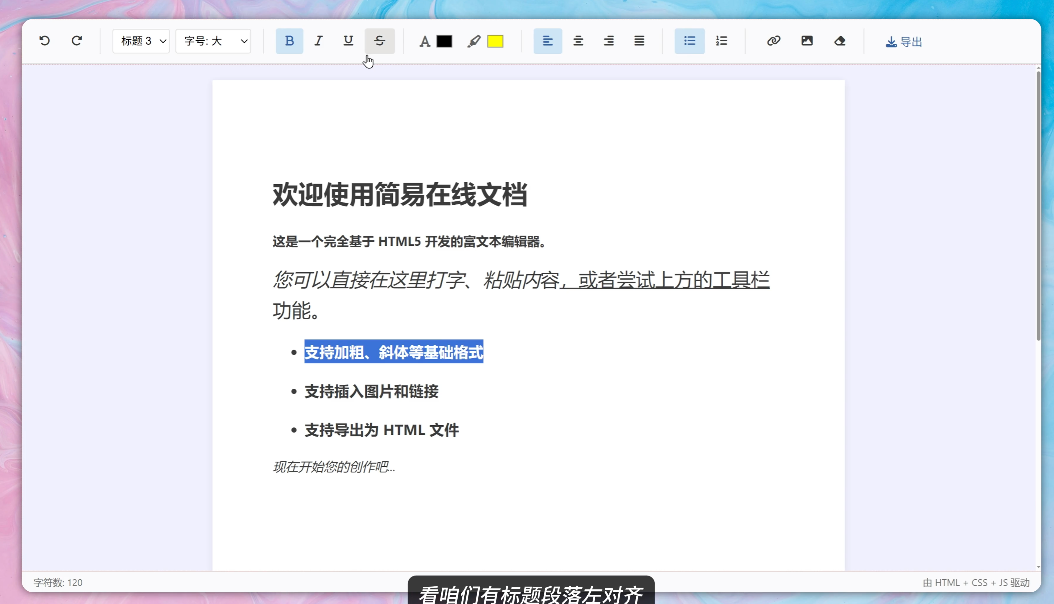Click the redo arrow icon
Screen dimensions: 1054x604
pyautogui.click(x=77, y=41)
